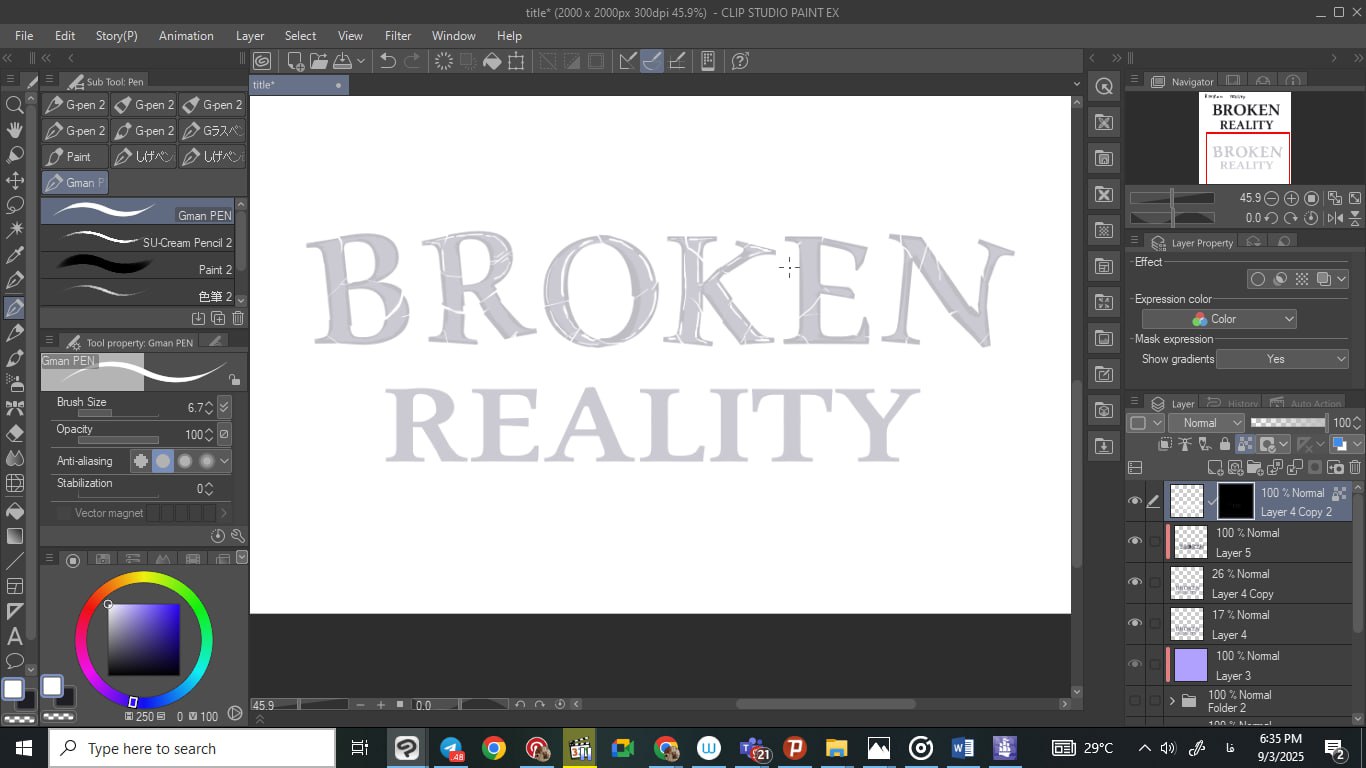Click the Undo arrow in command bar

(x=388, y=61)
